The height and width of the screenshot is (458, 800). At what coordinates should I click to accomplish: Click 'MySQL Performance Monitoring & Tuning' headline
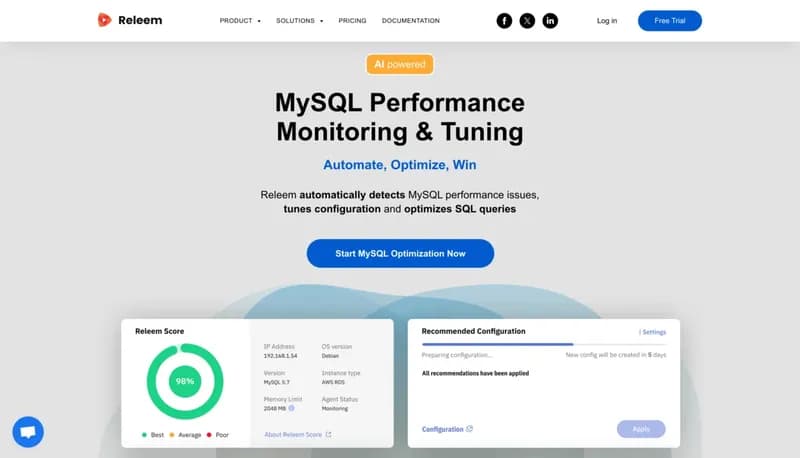pyautogui.click(x=399, y=117)
